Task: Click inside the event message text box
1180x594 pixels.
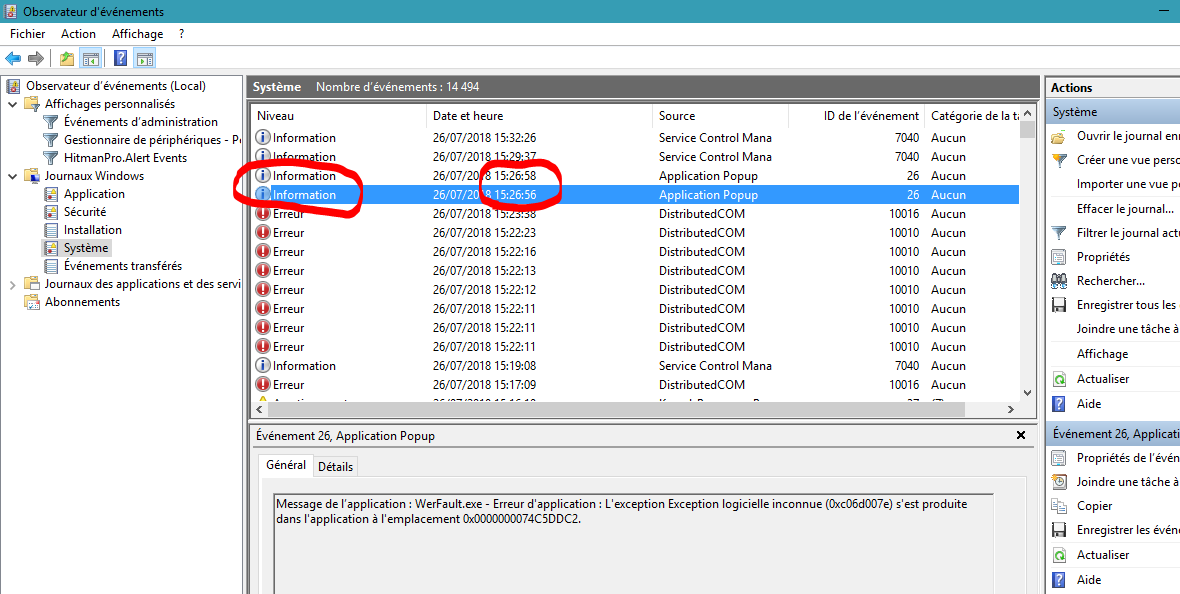Action: 634,544
